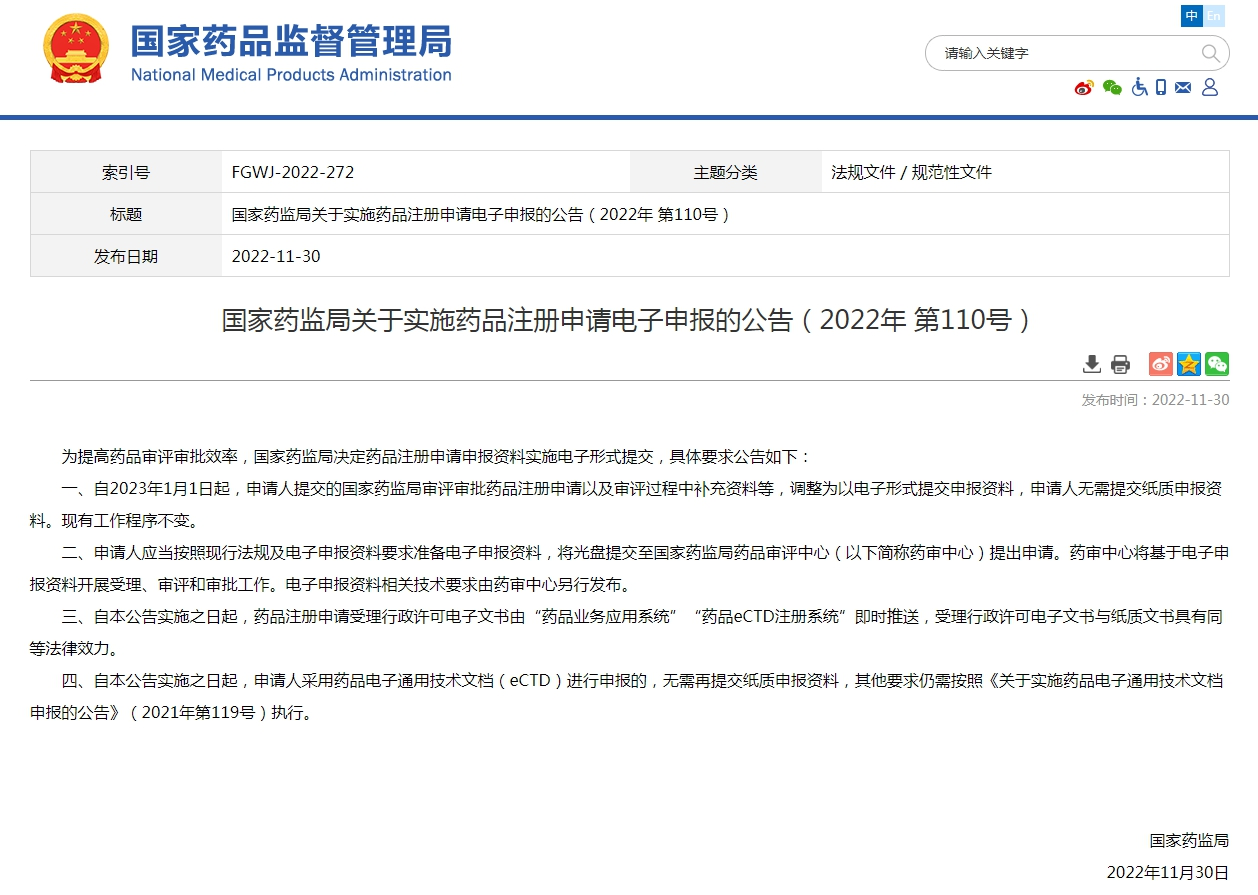
Task: Open the green WeChat icon in the header
Action: tap(1112, 88)
